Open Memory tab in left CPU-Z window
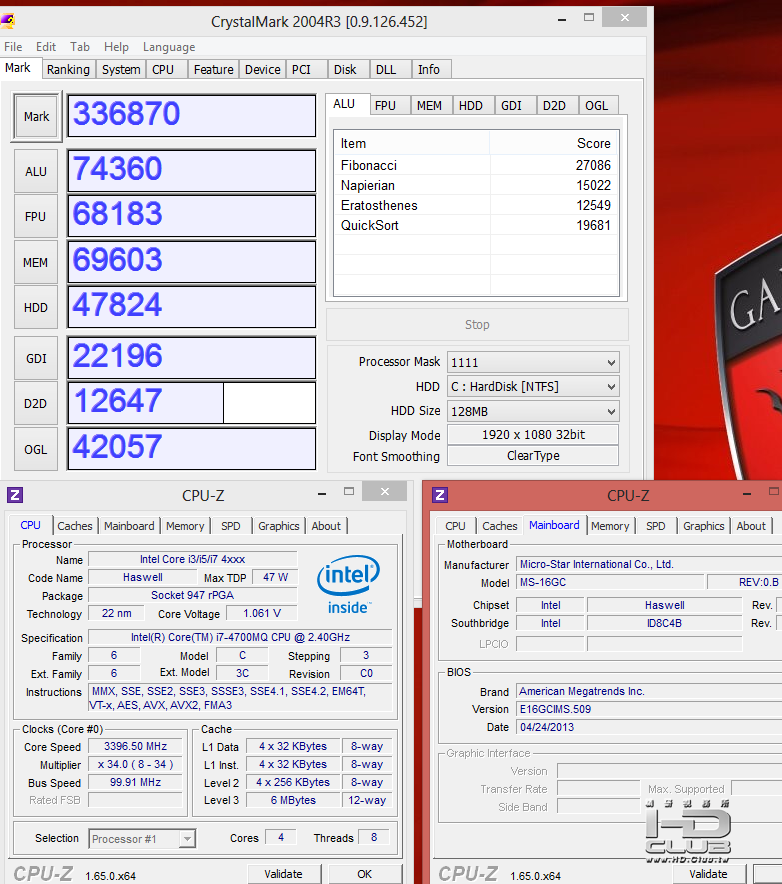The image size is (782, 884). (185, 526)
